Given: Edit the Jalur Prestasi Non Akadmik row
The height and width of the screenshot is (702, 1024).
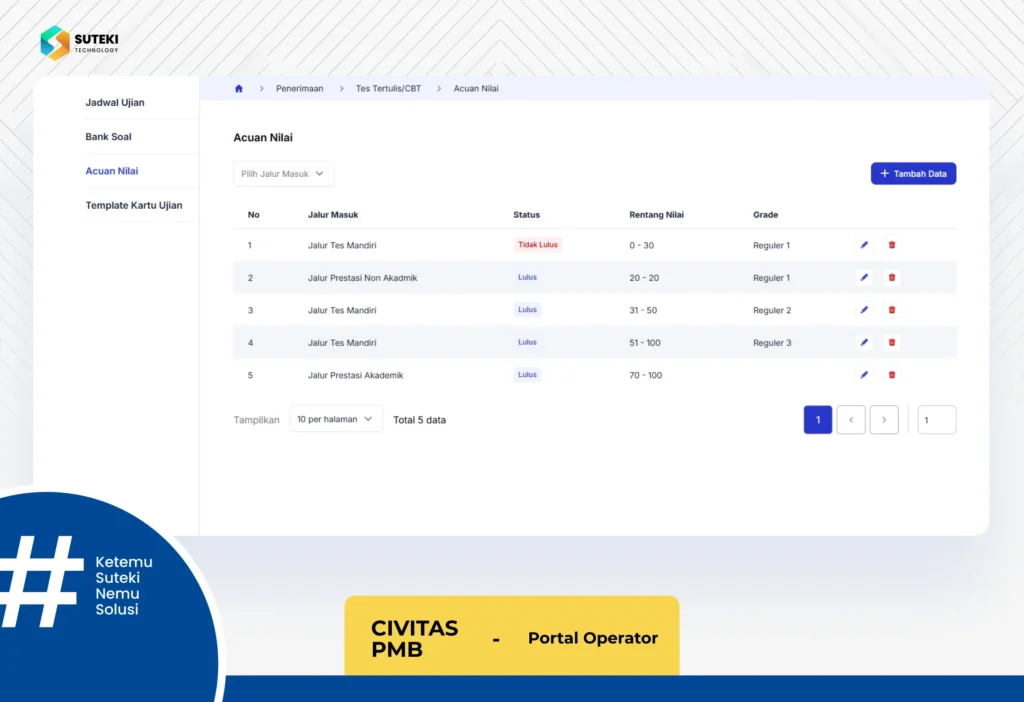Looking at the screenshot, I should (864, 278).
